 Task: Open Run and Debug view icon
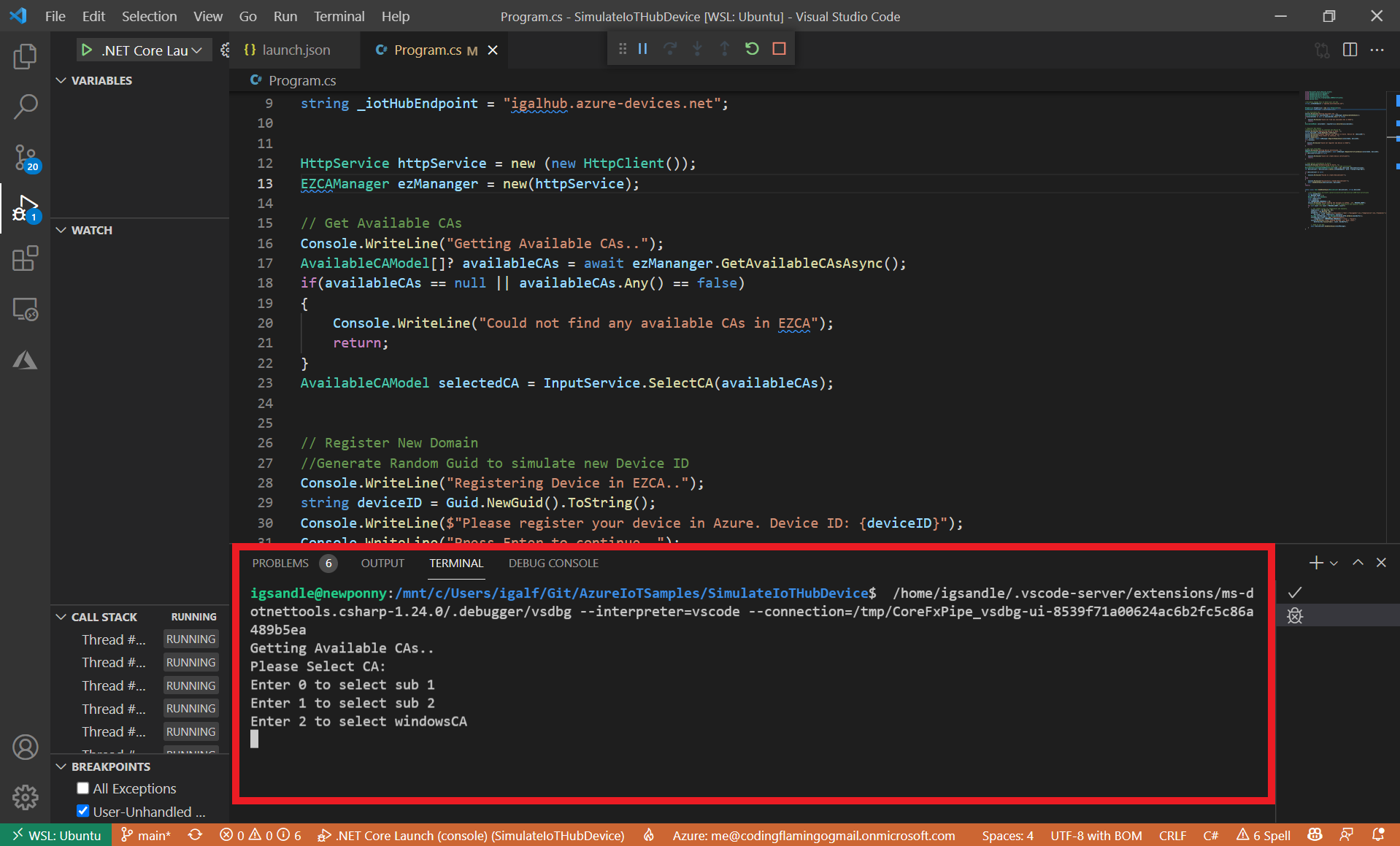coord(26,208)
